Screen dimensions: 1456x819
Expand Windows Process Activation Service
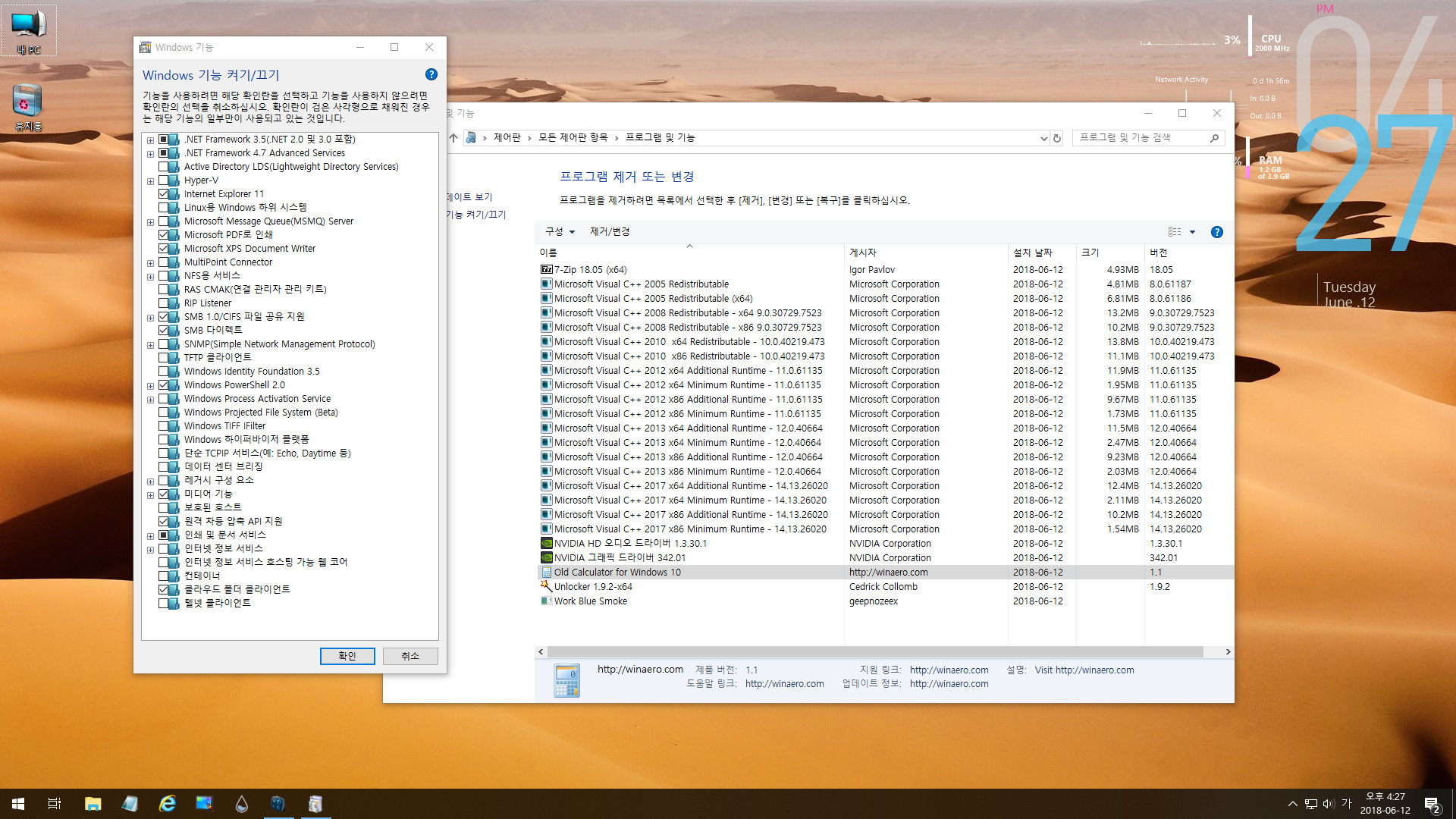tap(150, 400)
